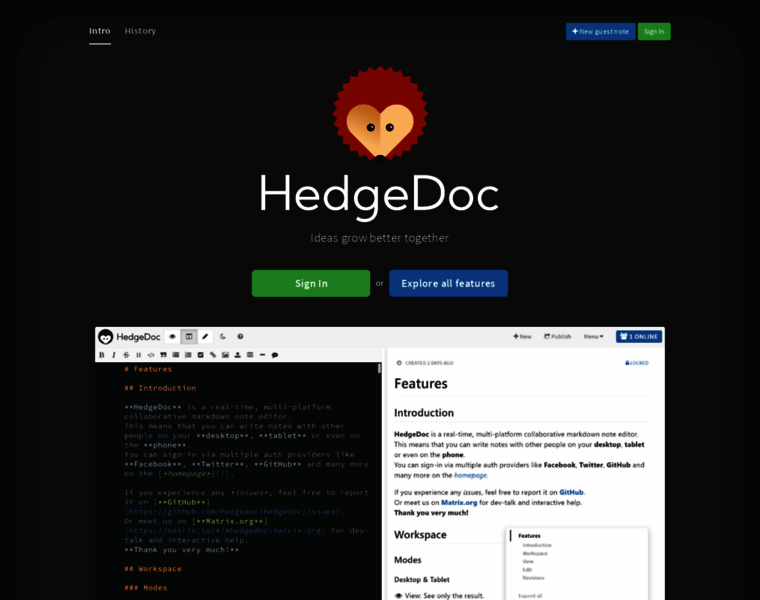Click the comment bubble icon
The height and width of the screenshot is (600, 760).
click(275, 355)
